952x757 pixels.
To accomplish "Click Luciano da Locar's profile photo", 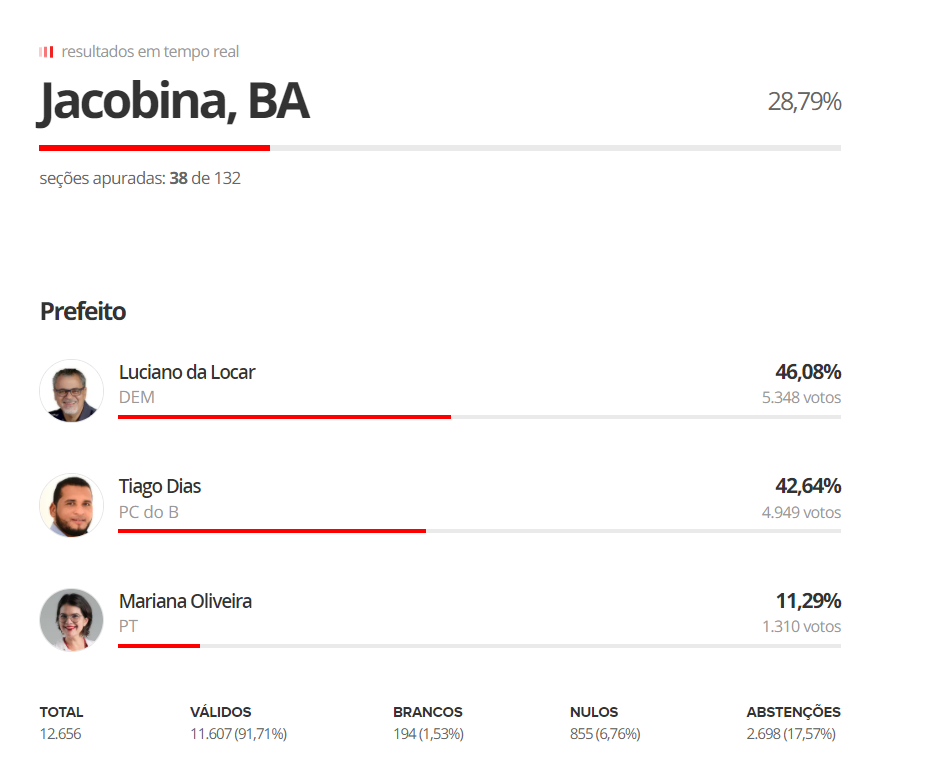I will point(71,391).
